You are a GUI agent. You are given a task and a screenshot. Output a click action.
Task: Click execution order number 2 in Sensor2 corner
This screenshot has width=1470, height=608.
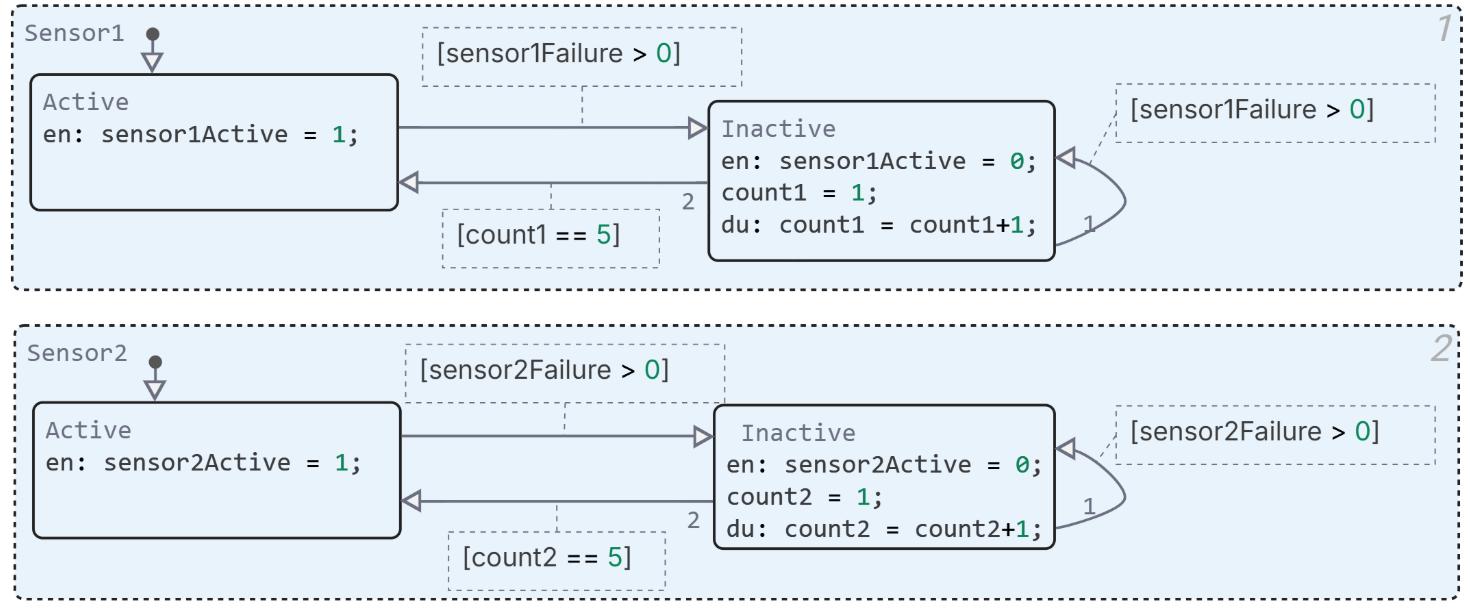point(1441,349)
